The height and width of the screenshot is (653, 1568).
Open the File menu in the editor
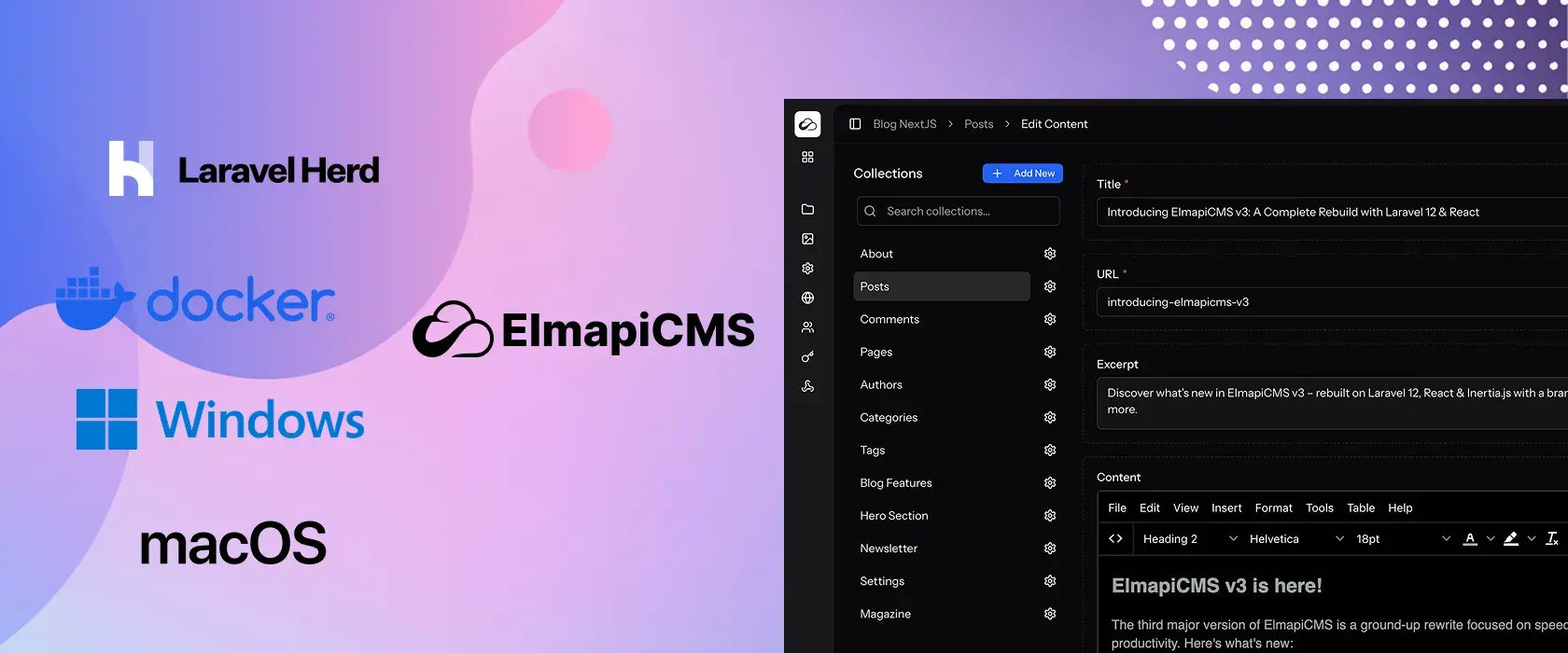click(1117, 507)
